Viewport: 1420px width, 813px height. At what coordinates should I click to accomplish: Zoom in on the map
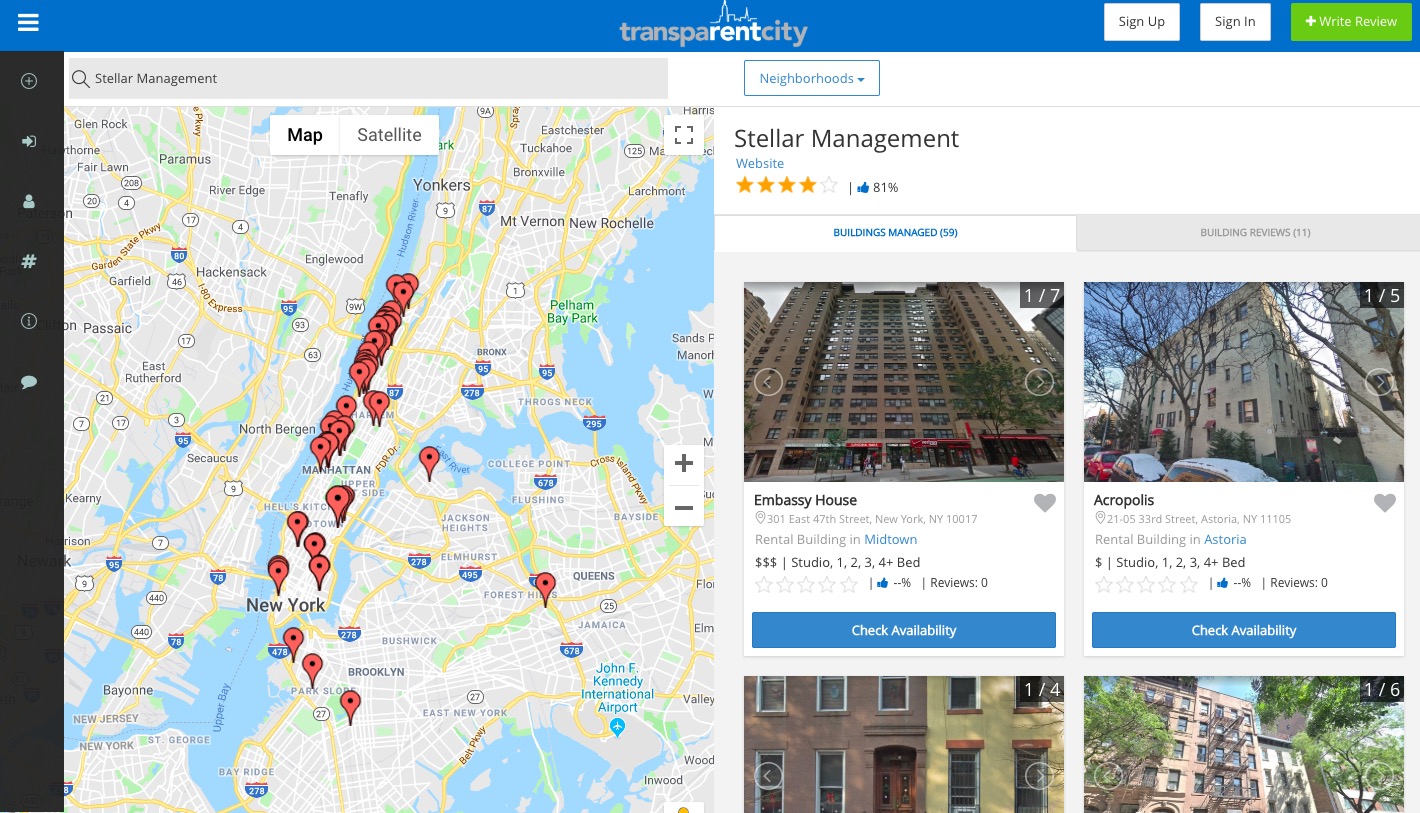click(x=684, y=463)
